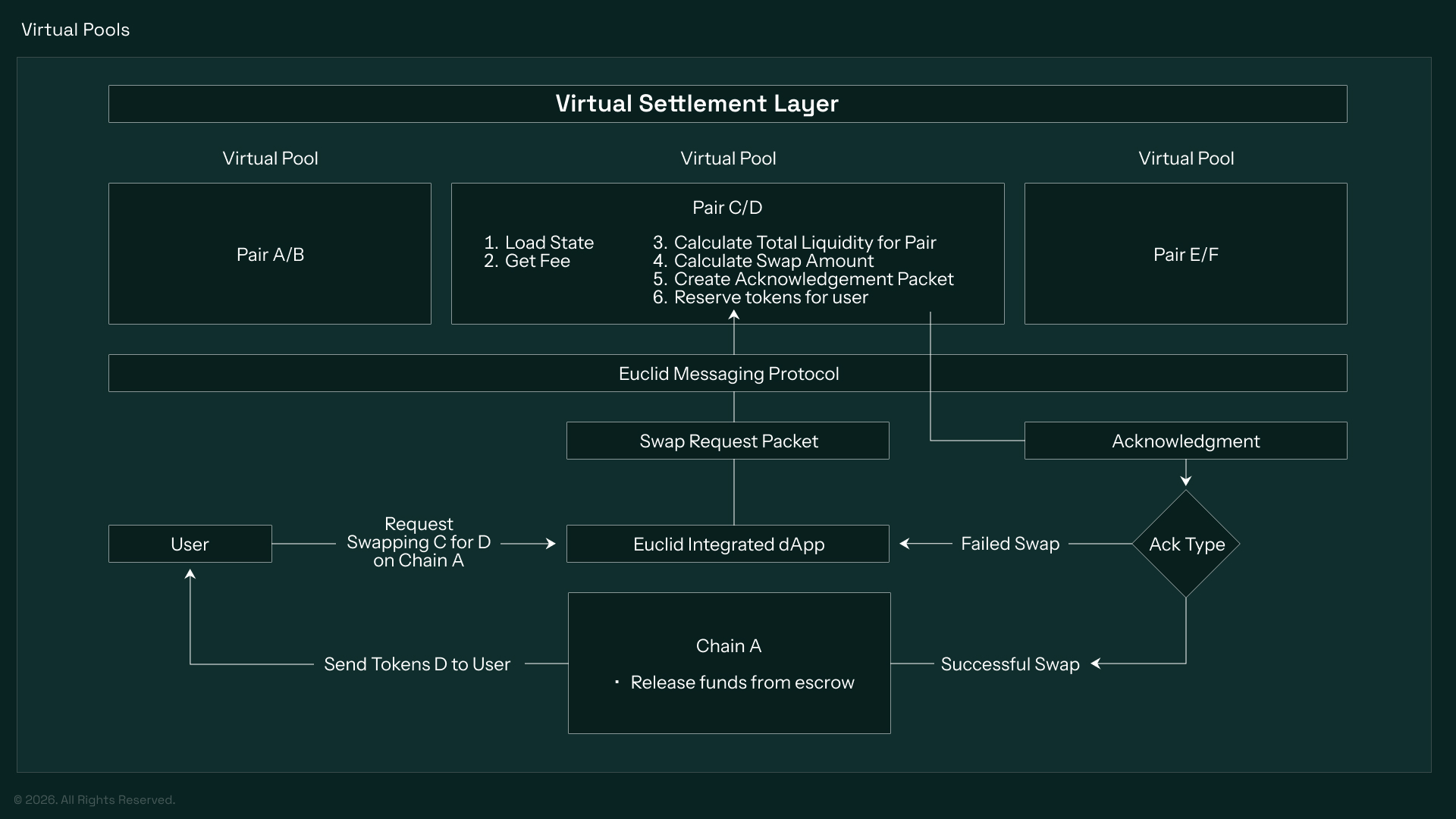
Task: Click the Euclid Messaging Protocol bar
Action: [x=727, y=373]
